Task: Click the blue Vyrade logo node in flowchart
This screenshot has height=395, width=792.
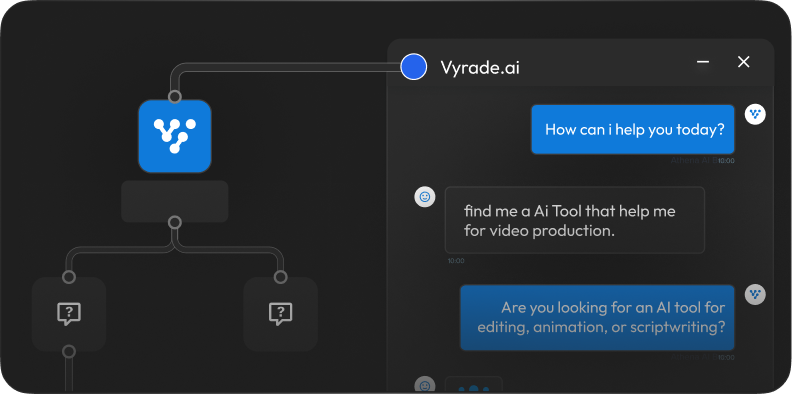Action: pos(175,136)
